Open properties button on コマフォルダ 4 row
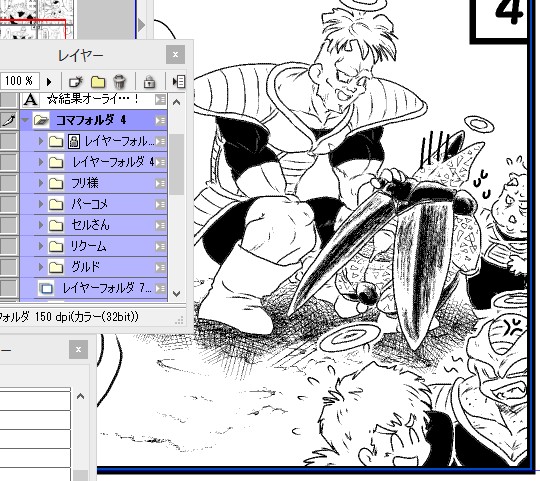This screenshot has height=481, width=540. (160, 120)
